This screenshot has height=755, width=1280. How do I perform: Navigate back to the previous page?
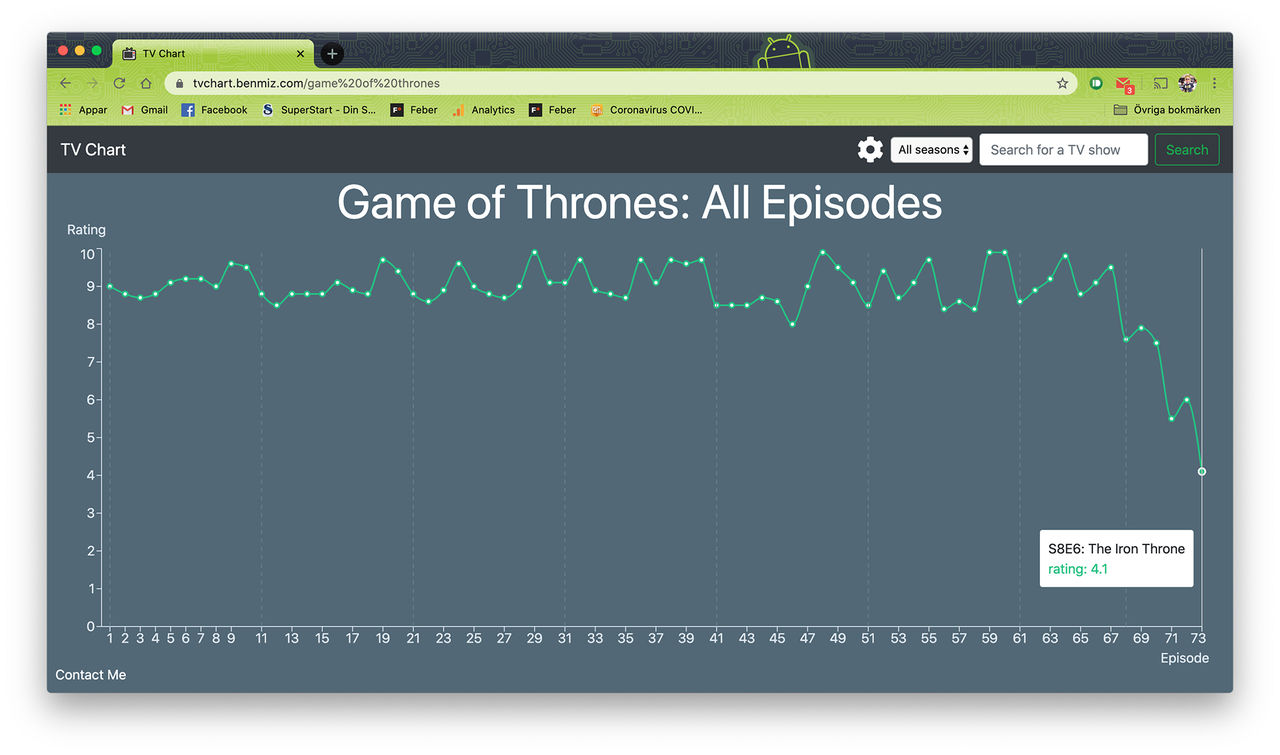tap(66, 83)
